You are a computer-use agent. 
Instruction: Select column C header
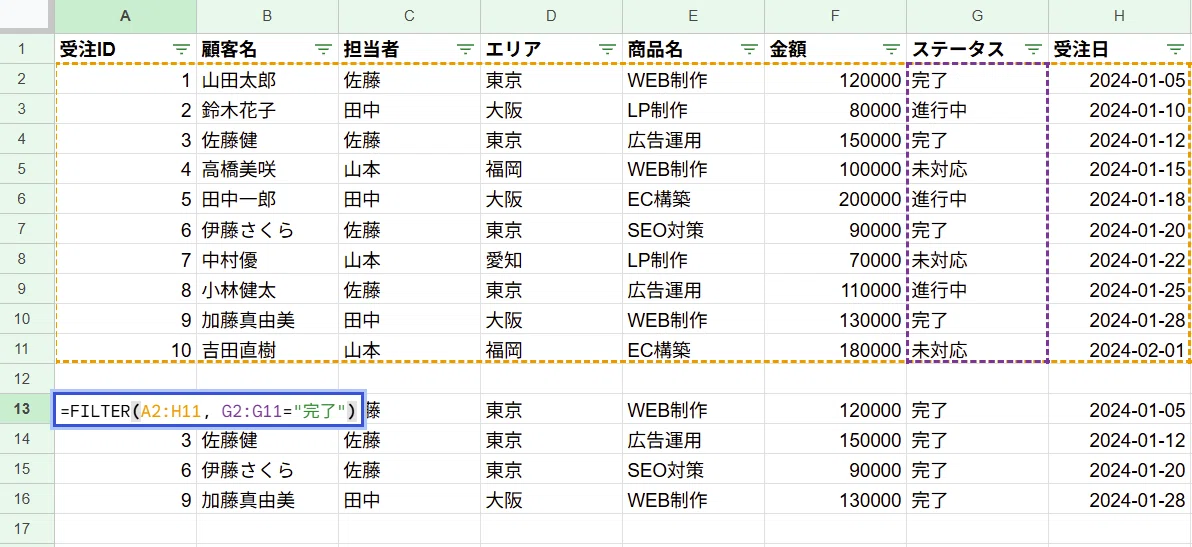(x=409, y=16)
